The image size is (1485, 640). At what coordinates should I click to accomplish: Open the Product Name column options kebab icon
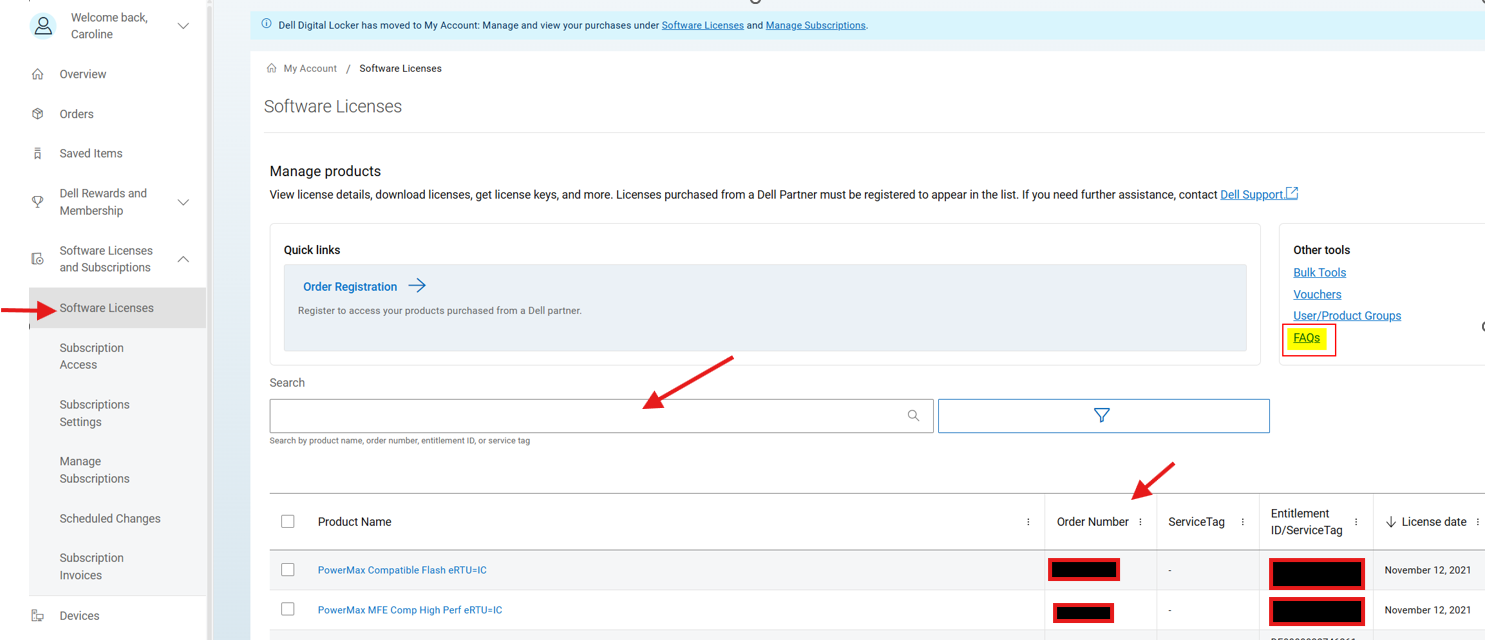pyautogui.click(x=1028, y=521)
